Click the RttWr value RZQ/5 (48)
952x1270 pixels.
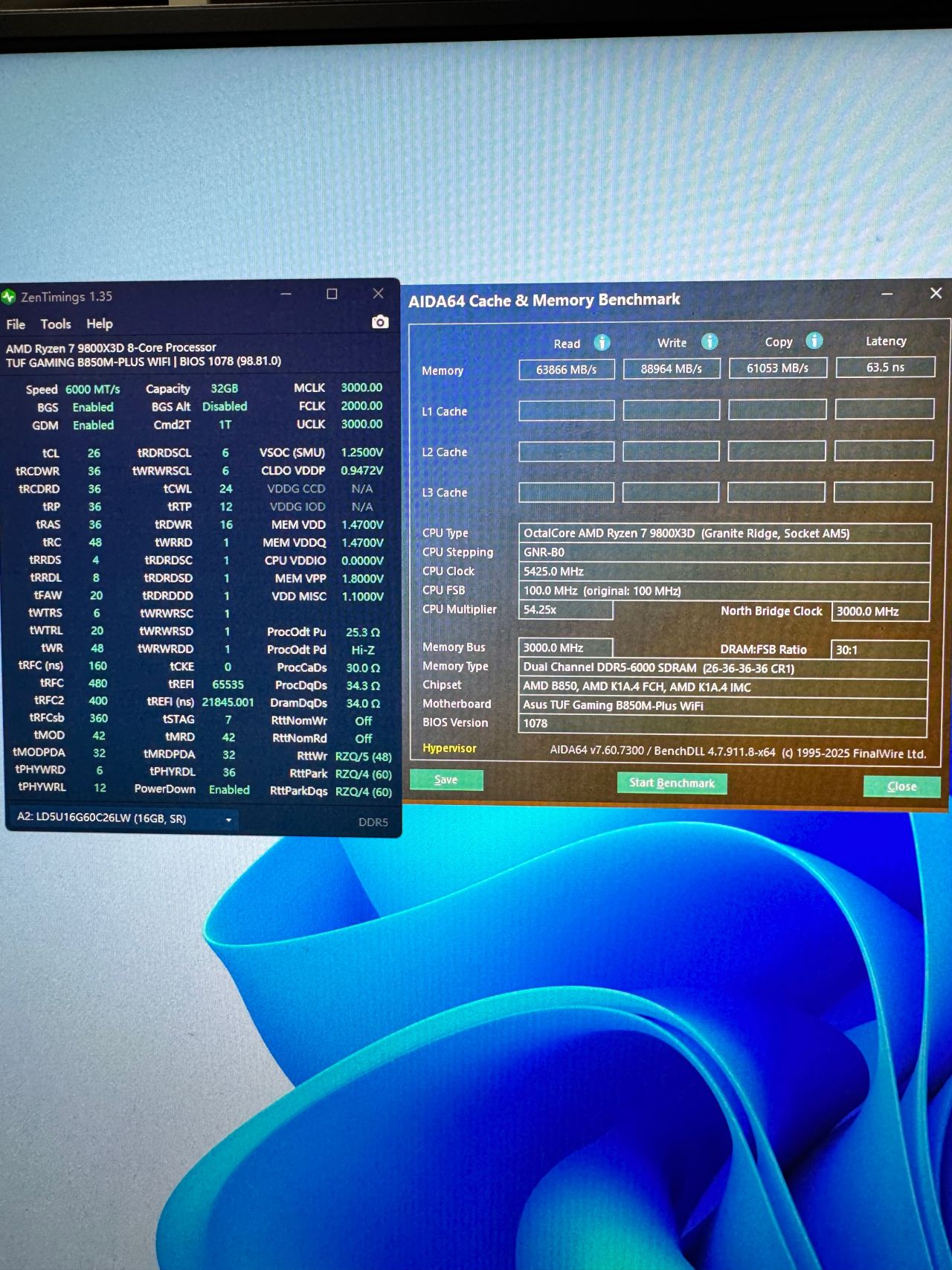point(364,757)
